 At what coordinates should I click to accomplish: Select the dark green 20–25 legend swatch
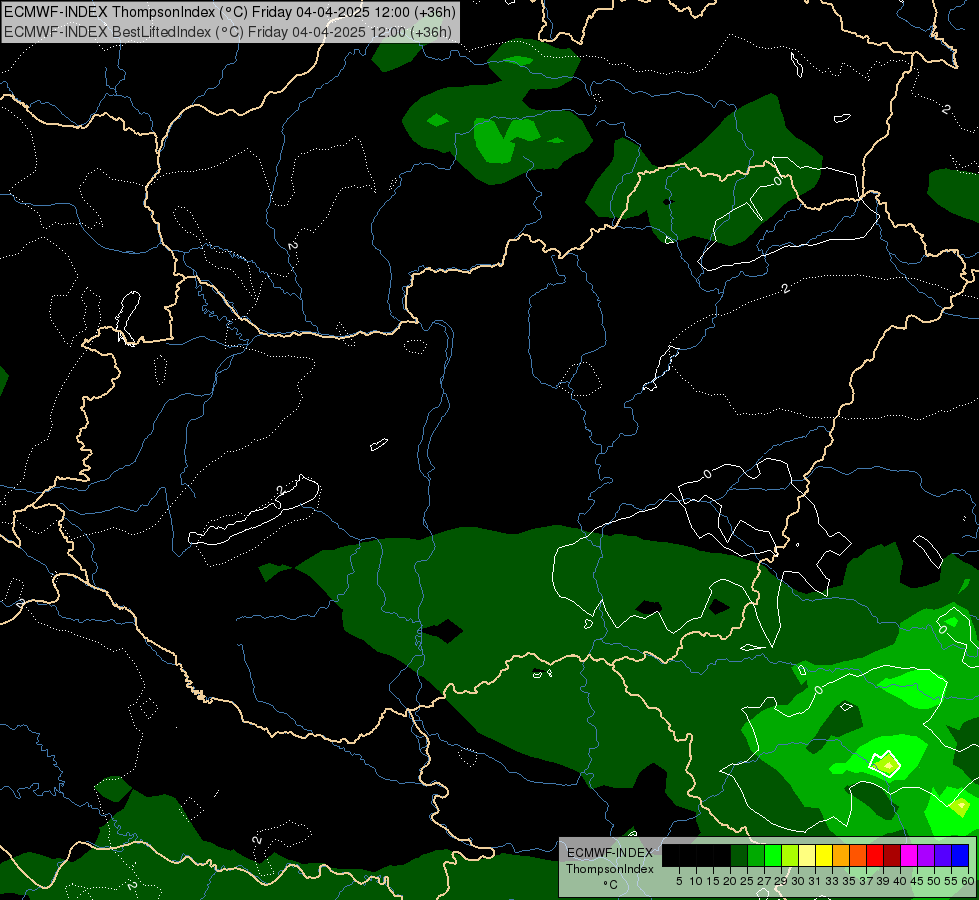point(739,855)
